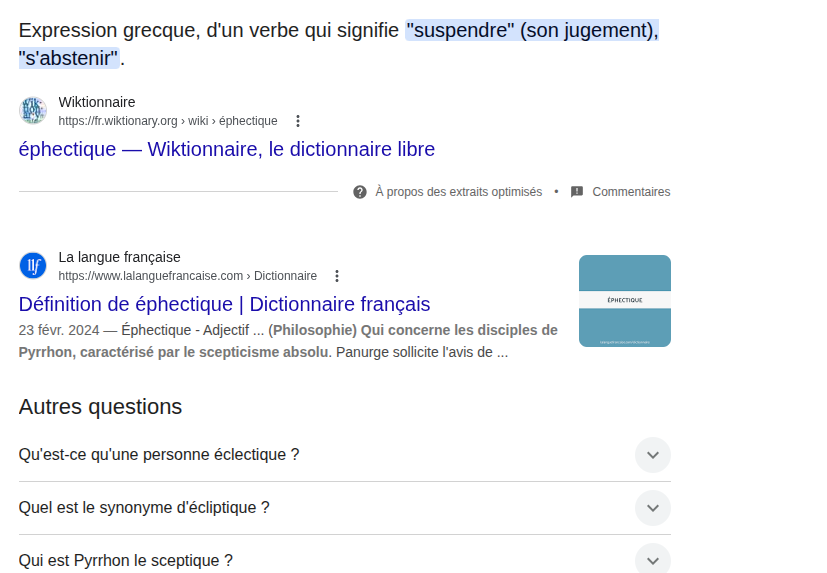Open the three-dot menu beside the Wiktionnaire URL
The width and height of the screenshot is (827, 573).
click(x=298, y=121)
